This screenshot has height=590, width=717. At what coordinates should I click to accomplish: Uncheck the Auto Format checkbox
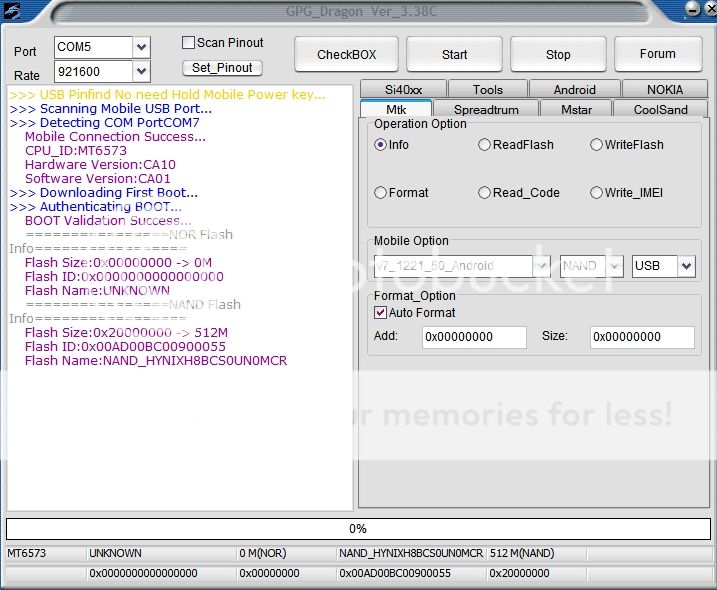(x=380, y=313)
